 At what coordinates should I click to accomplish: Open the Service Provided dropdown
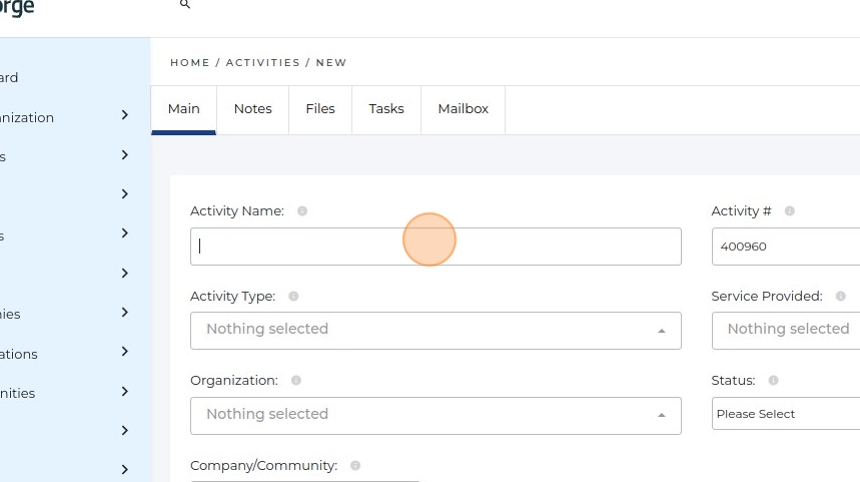point(786,331)
